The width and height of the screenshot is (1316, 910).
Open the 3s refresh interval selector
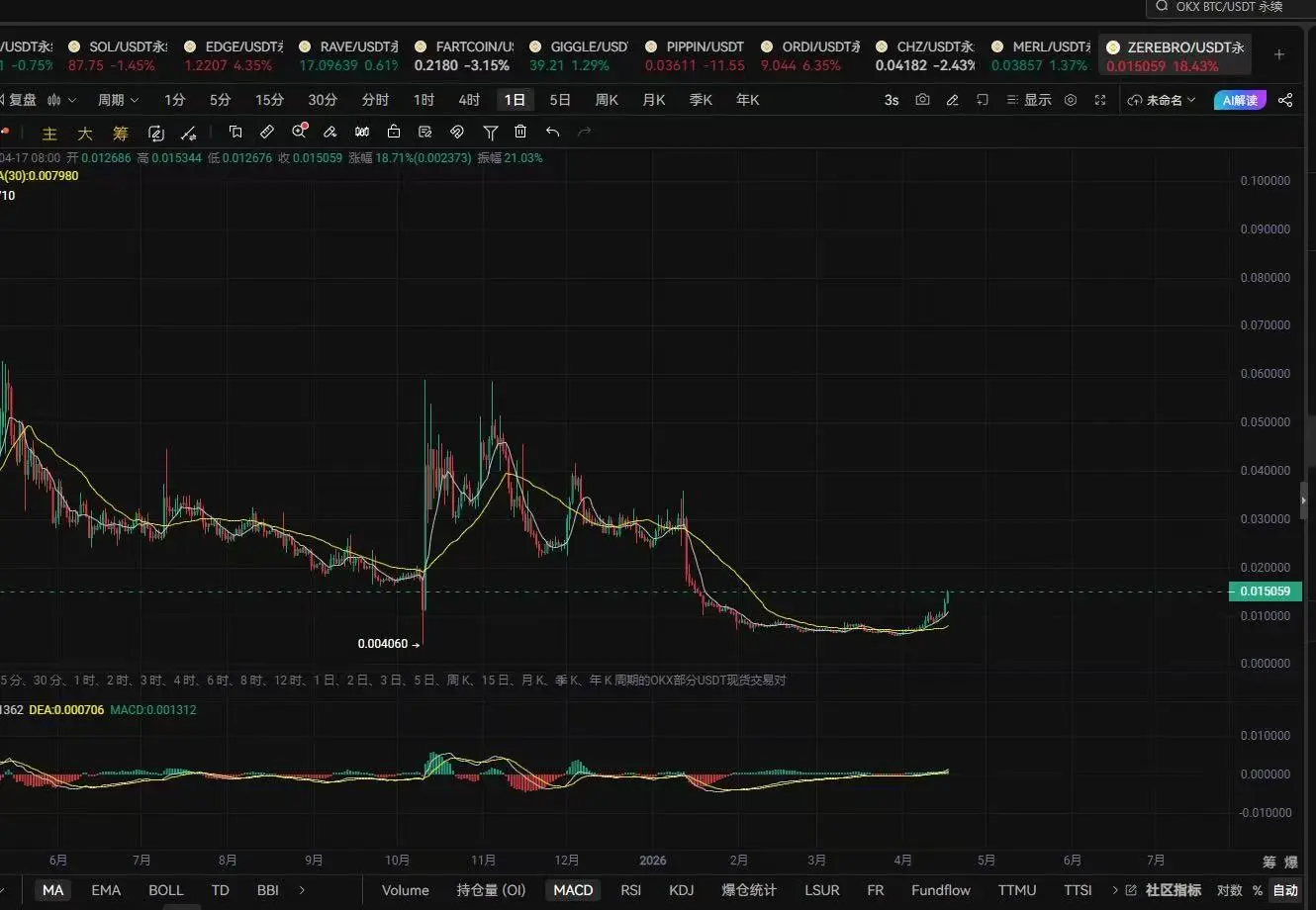pyautogui.click(x=892, y=100)
